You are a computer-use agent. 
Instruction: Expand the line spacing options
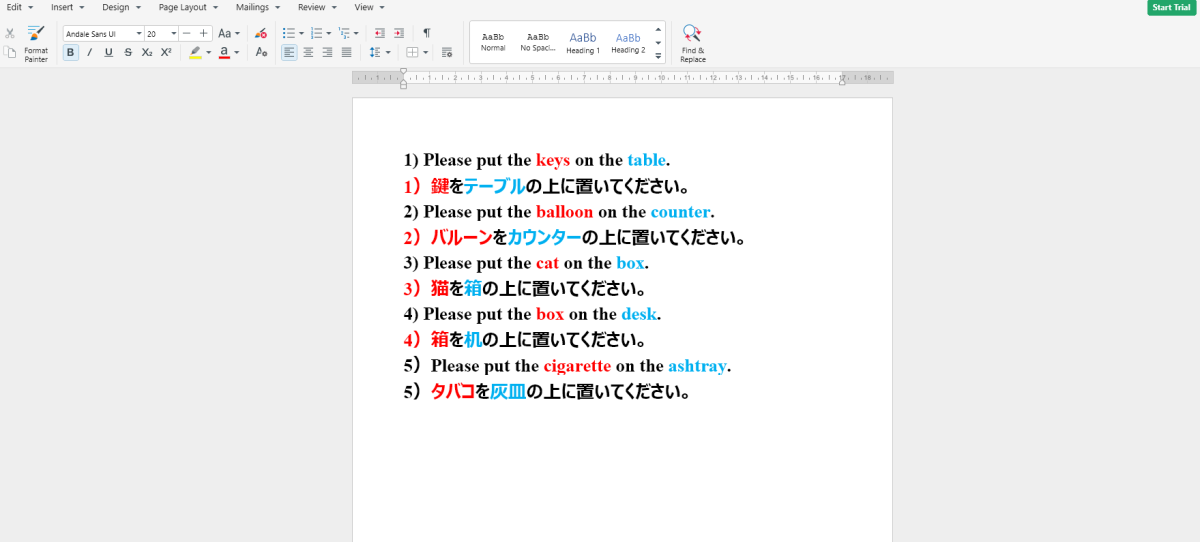[388, 52]
